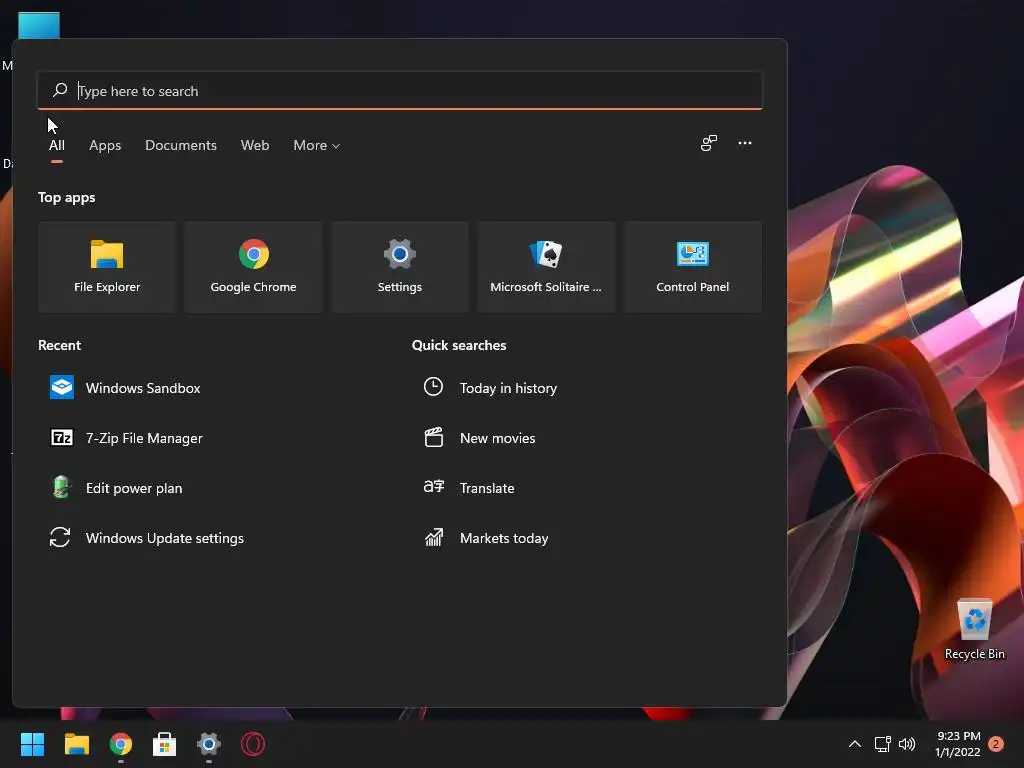Image resolution: width=1024 pixels, height=768 pixels.
Task: Open Recycle Bin on the desktop
Action: [x=974, y=630]
